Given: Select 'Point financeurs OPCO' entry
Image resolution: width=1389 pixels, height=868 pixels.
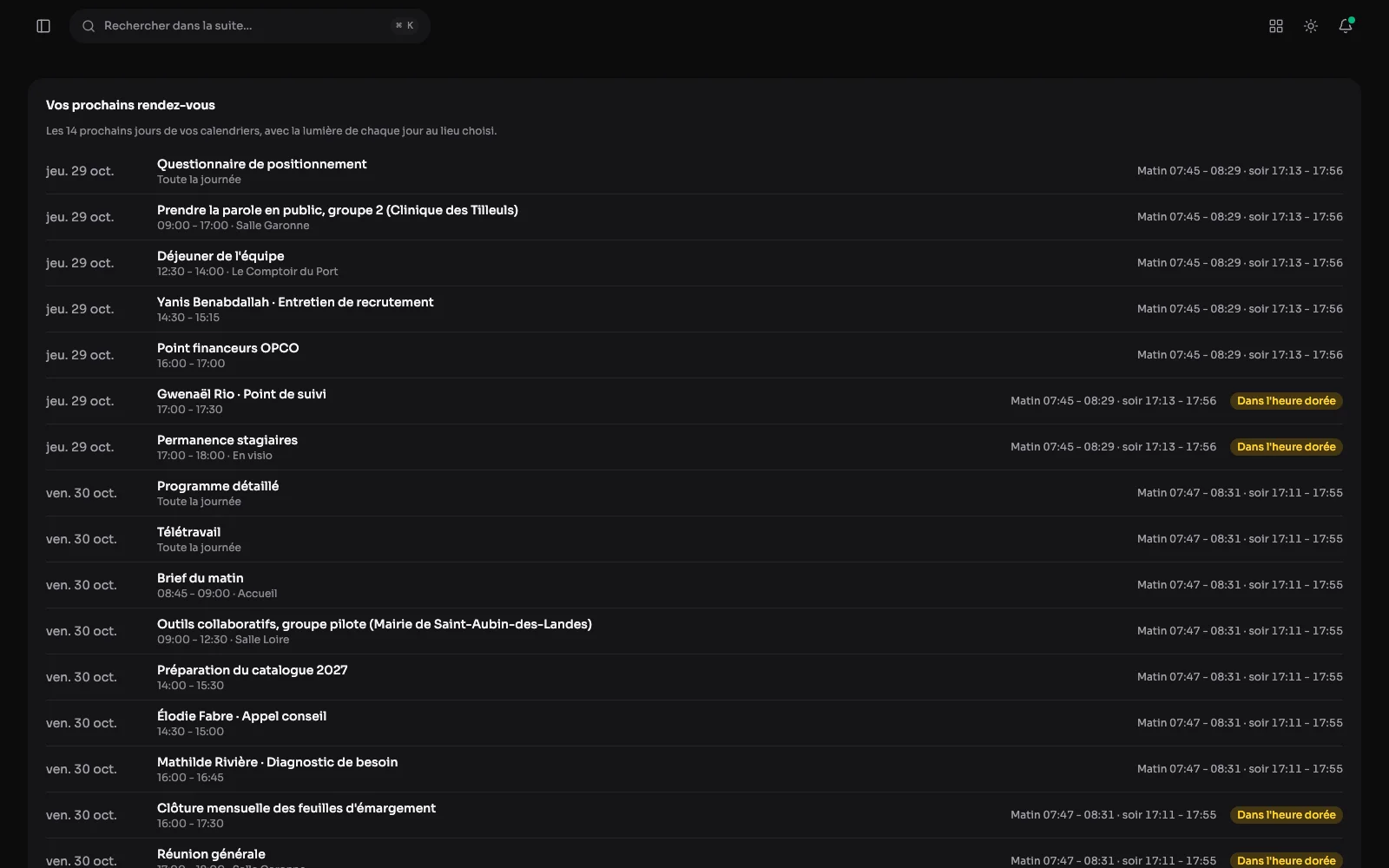Looking at the screenshot, I should click(694, 355).
